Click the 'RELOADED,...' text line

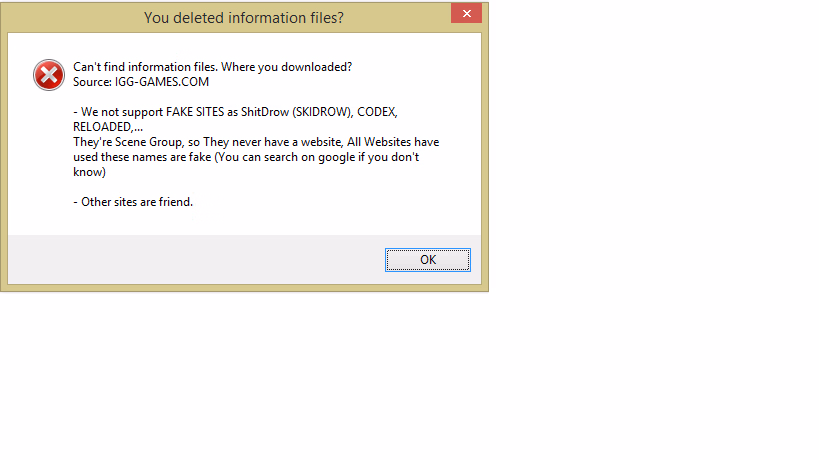click(x=108, y=127)
